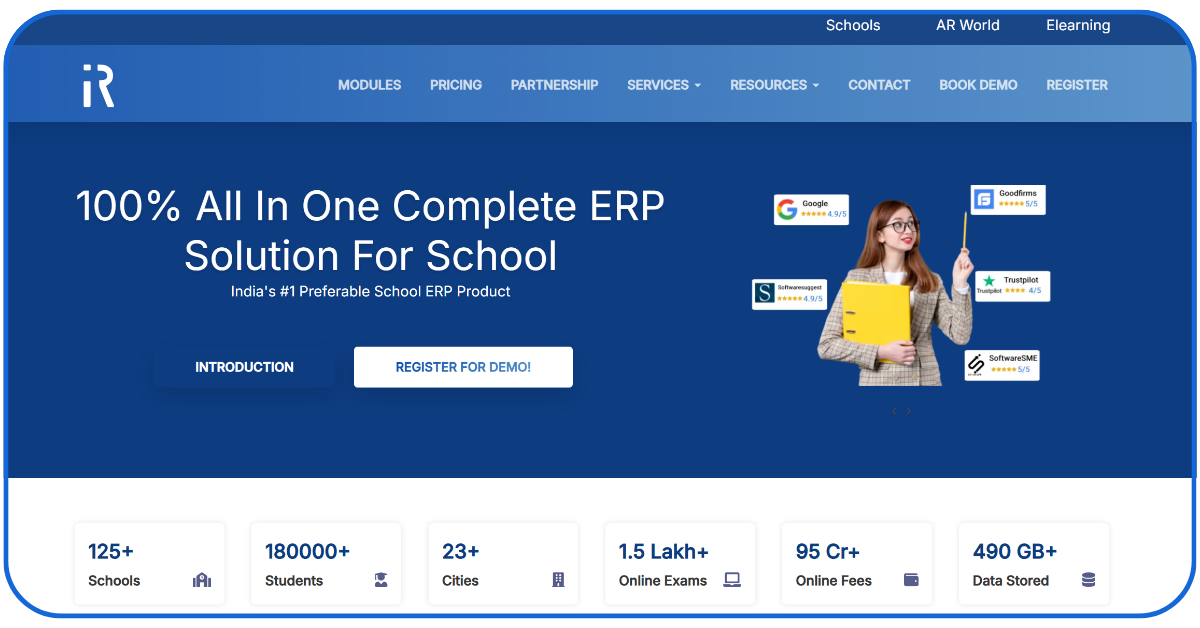Click the Introduction button
Viewport: 1200px width, 628px height.
[244, 367]
